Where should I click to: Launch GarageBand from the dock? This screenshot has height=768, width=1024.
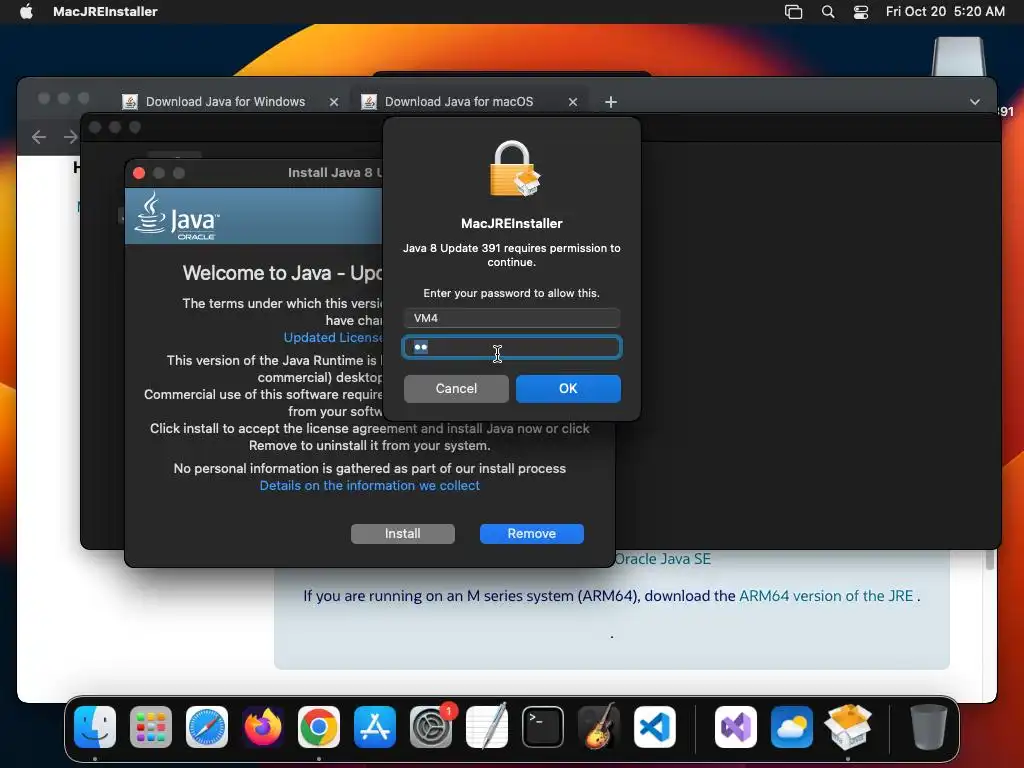[599, 727]
